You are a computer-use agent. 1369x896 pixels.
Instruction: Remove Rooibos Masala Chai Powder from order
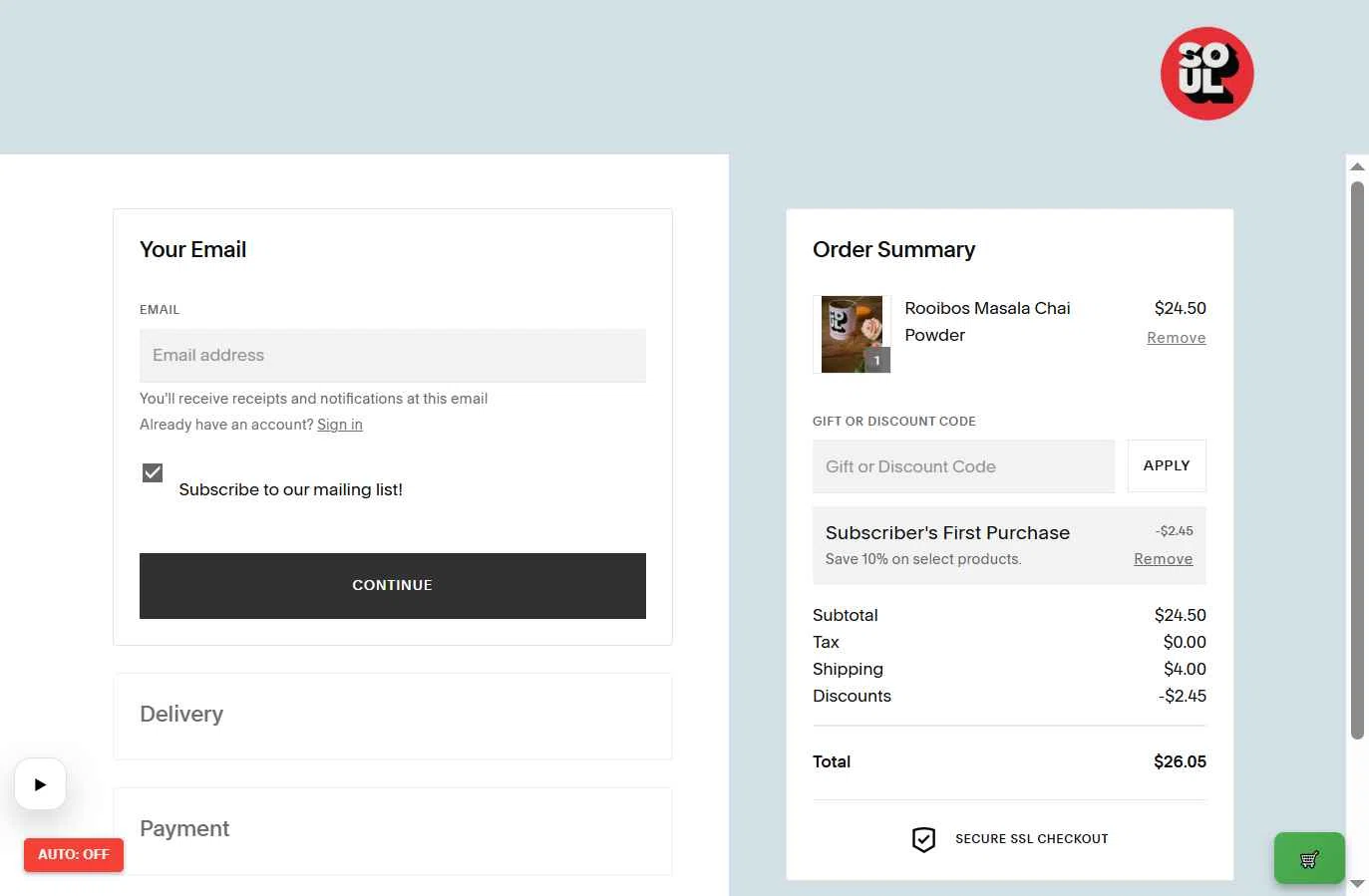[x=1176, y=338]
